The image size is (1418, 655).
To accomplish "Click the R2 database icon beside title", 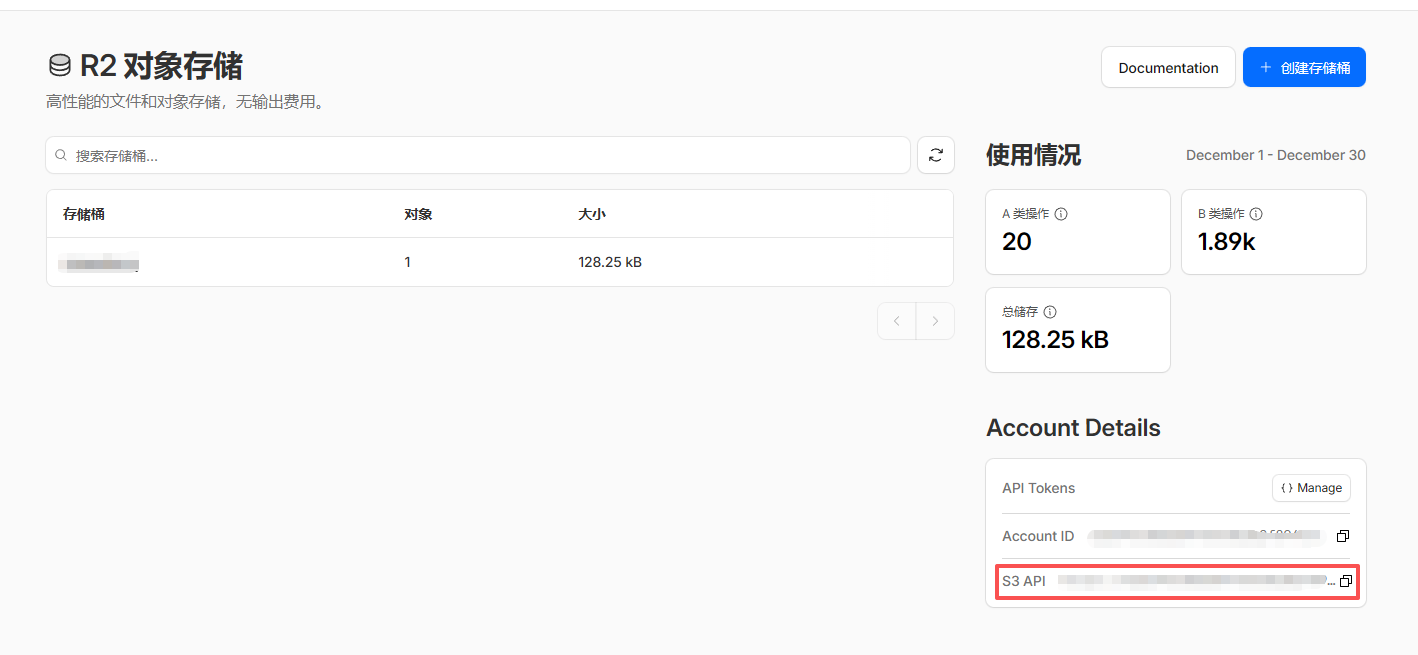I will click(x=60, y=66).
